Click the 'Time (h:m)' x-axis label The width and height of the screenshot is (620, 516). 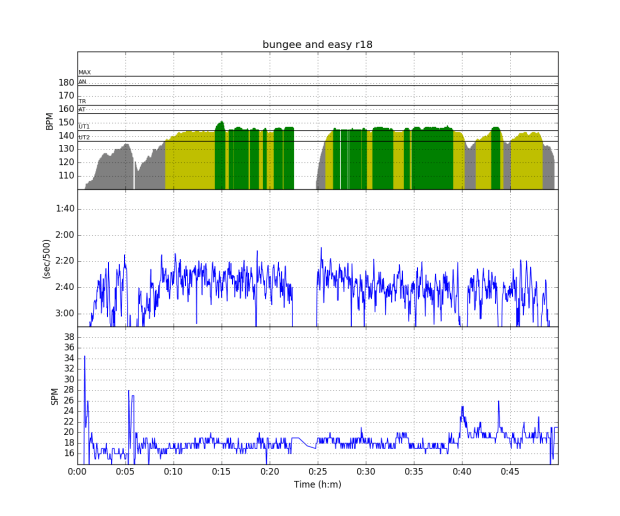(317, 484)
